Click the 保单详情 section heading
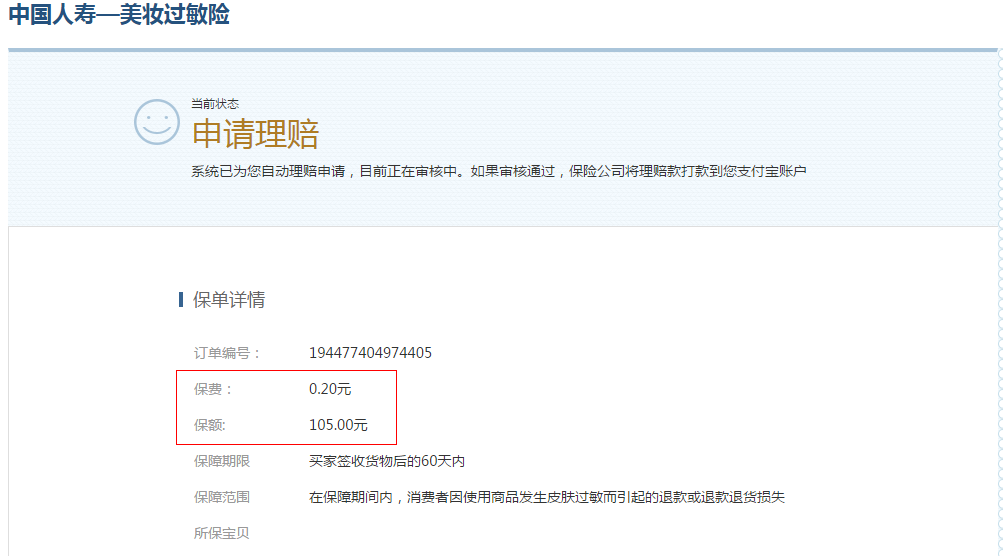The image size is (1006, 556). (x=229, y=299)
